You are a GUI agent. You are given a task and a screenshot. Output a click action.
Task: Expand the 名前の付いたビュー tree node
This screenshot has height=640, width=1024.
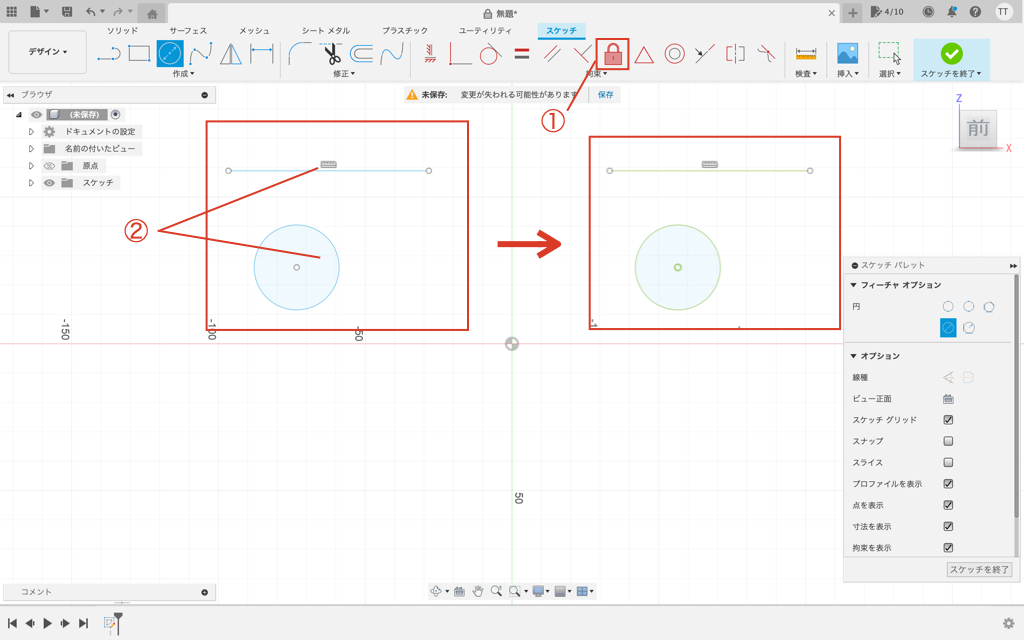tap(31, 149)
